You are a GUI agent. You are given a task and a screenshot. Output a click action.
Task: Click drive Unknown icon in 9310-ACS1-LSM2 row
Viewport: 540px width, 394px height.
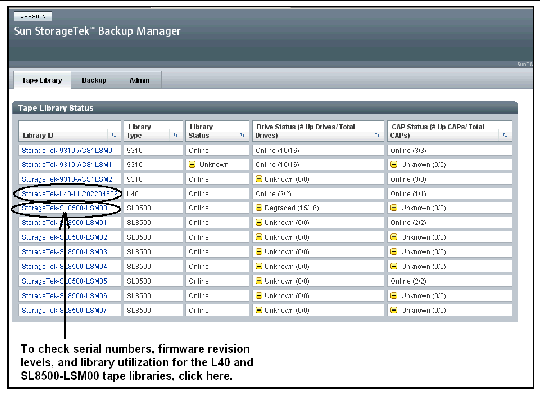[x=259, y=179]
